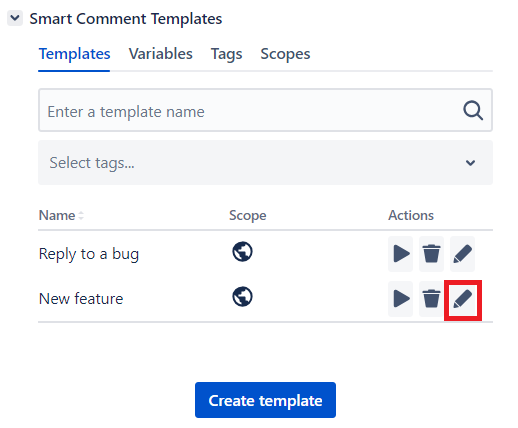Switch to the Tags tab
This screenshot has height=428, width=518.
[x=226, y=54]
